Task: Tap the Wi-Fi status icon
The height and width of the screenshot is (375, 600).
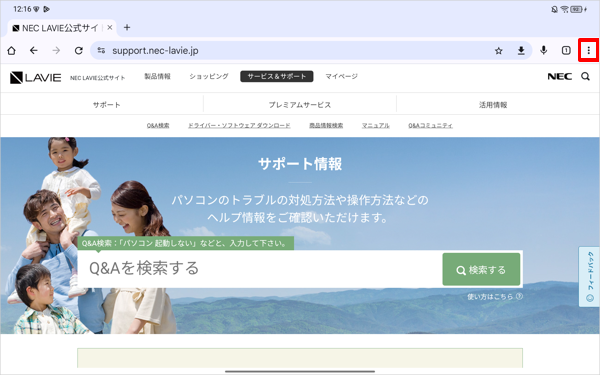Action: pos(564,9)
